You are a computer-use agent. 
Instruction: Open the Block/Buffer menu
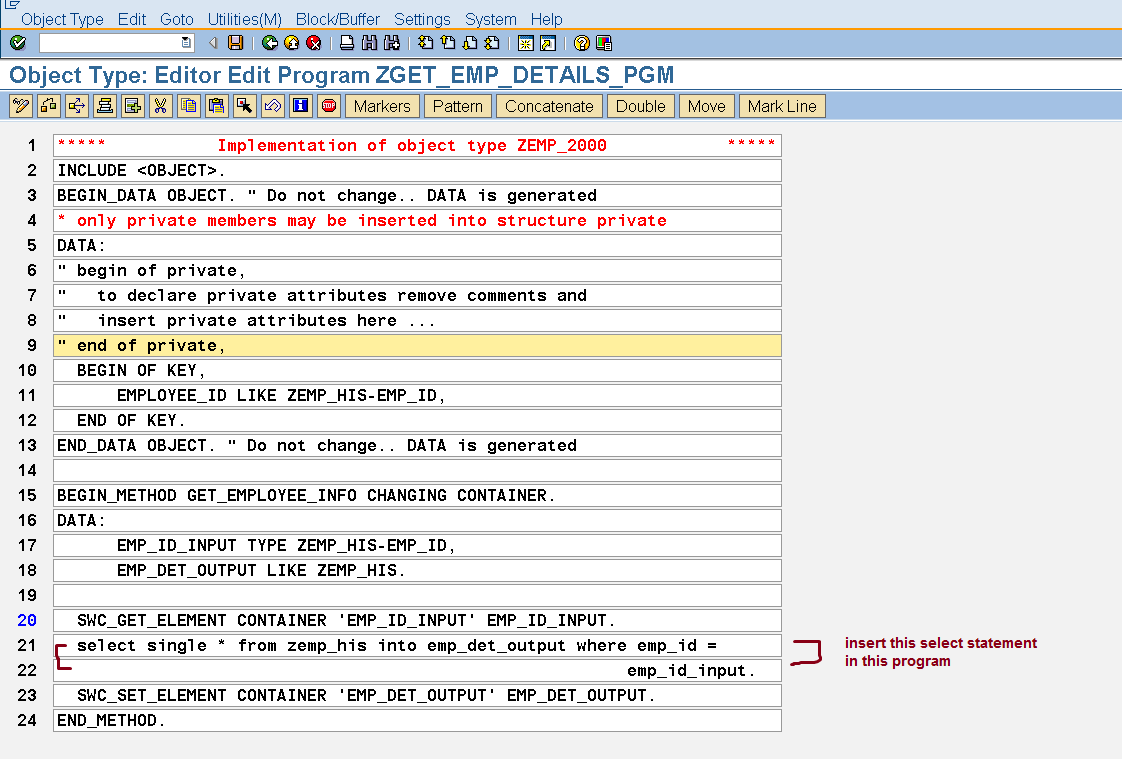pyautogui.click(x=338, y=19)
